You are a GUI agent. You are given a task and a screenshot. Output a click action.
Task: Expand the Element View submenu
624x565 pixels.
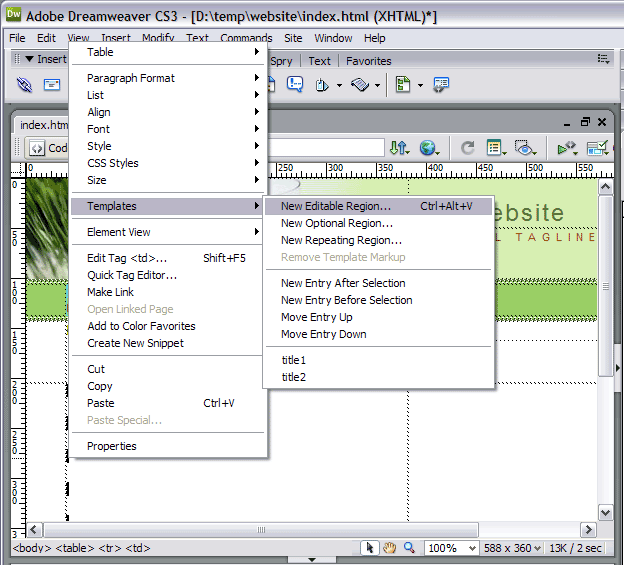[168, 232]
